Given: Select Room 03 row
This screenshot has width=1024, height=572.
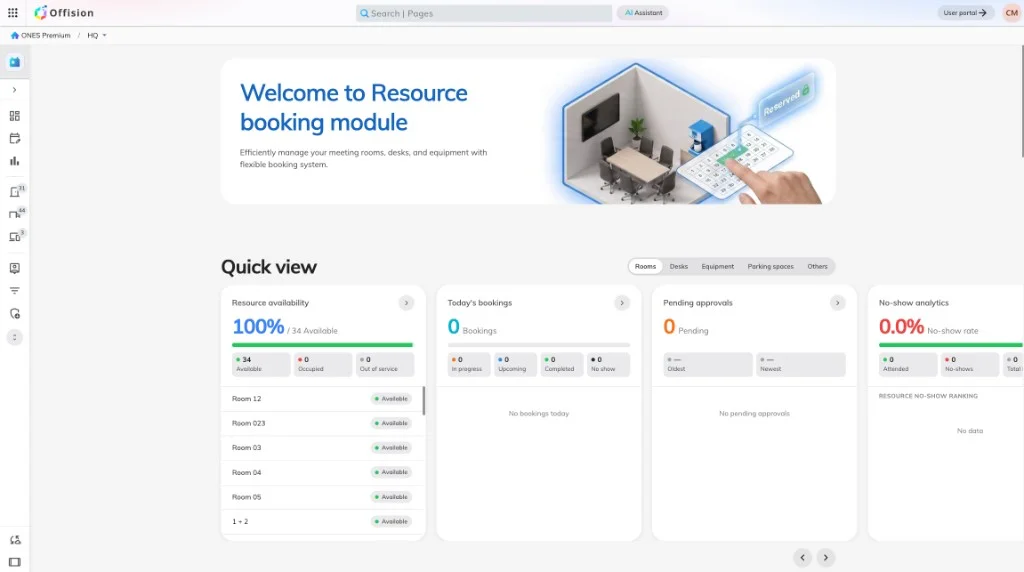Looking at the screenshot, I should click(323, 448).
